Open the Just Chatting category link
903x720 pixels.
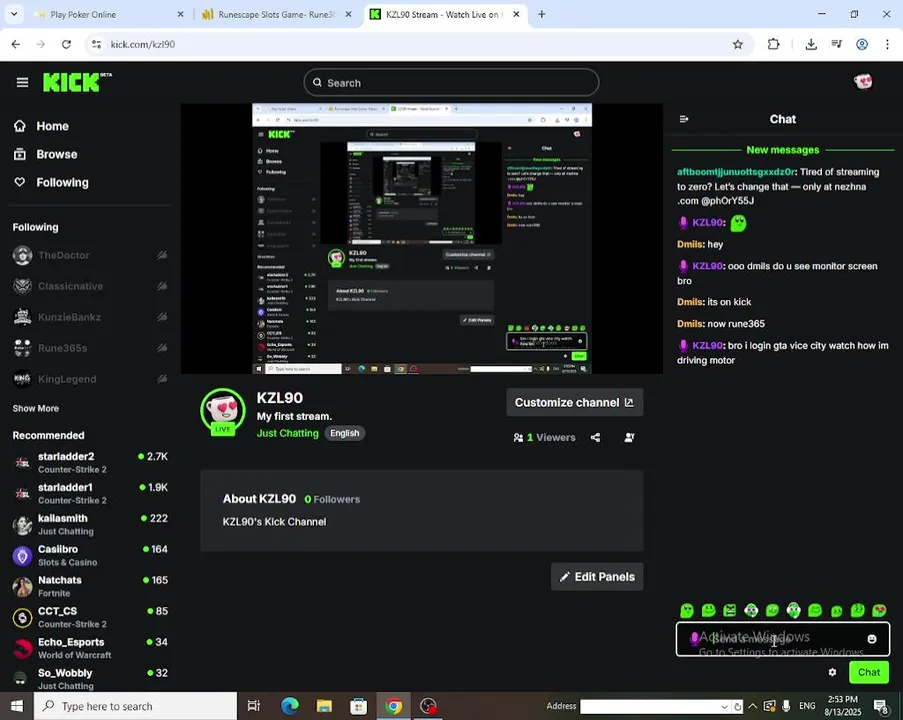pos(287,433)
